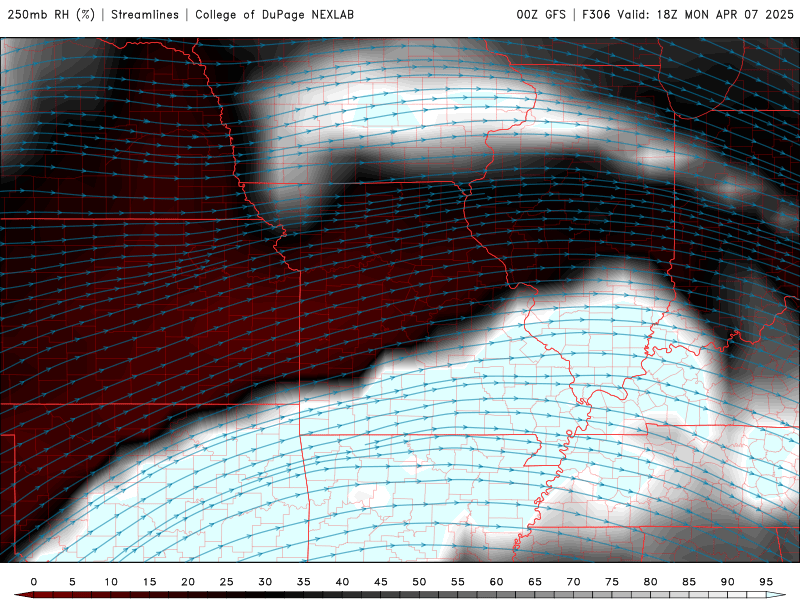Click the 'F306' forecast hour text

tap(596, 15)
